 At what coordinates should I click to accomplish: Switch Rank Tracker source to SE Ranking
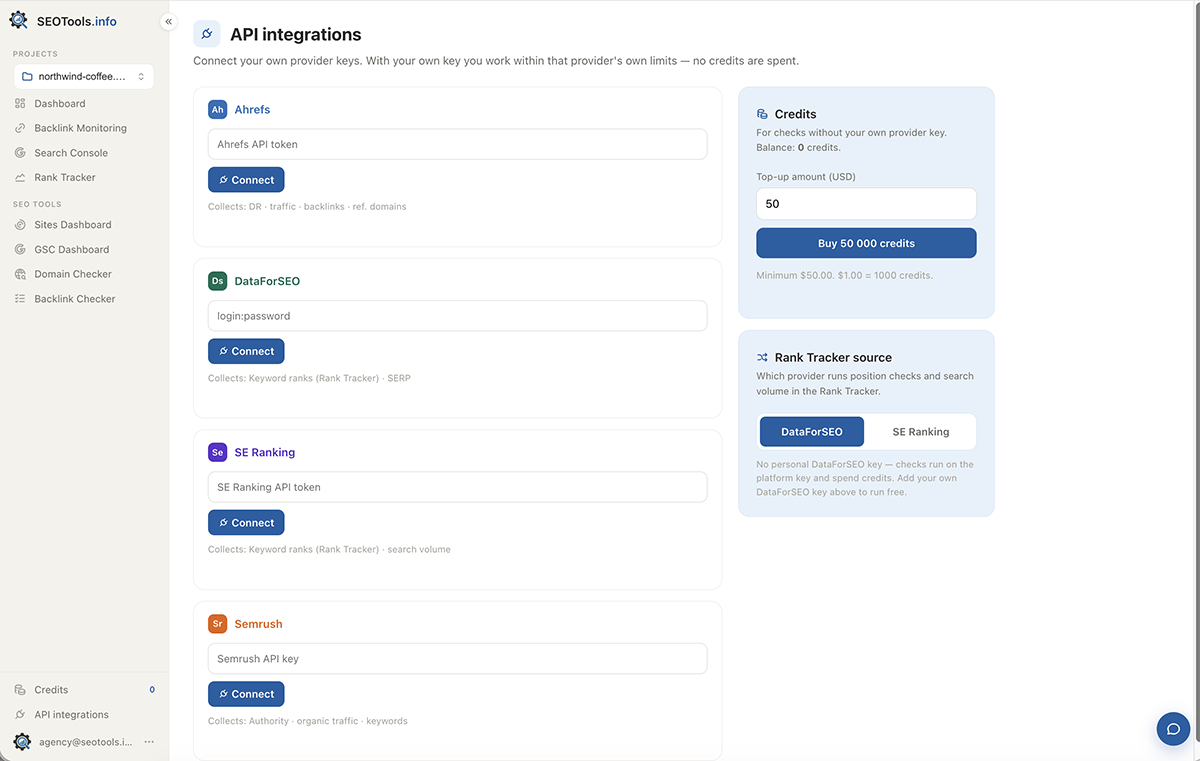(921, 432)
